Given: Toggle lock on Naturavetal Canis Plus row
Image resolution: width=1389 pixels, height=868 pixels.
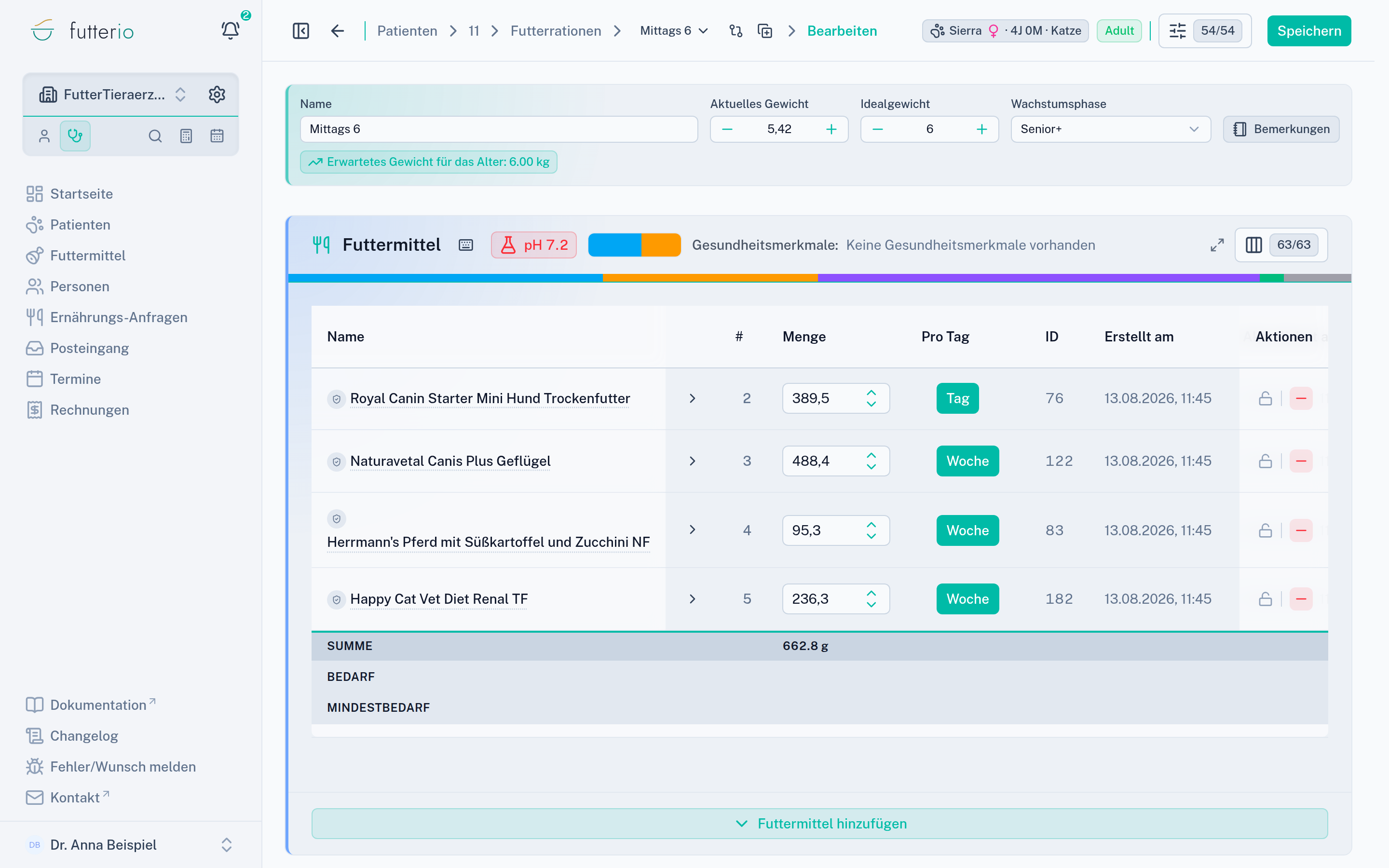Looking at the screenshot, I should 1265,461.
